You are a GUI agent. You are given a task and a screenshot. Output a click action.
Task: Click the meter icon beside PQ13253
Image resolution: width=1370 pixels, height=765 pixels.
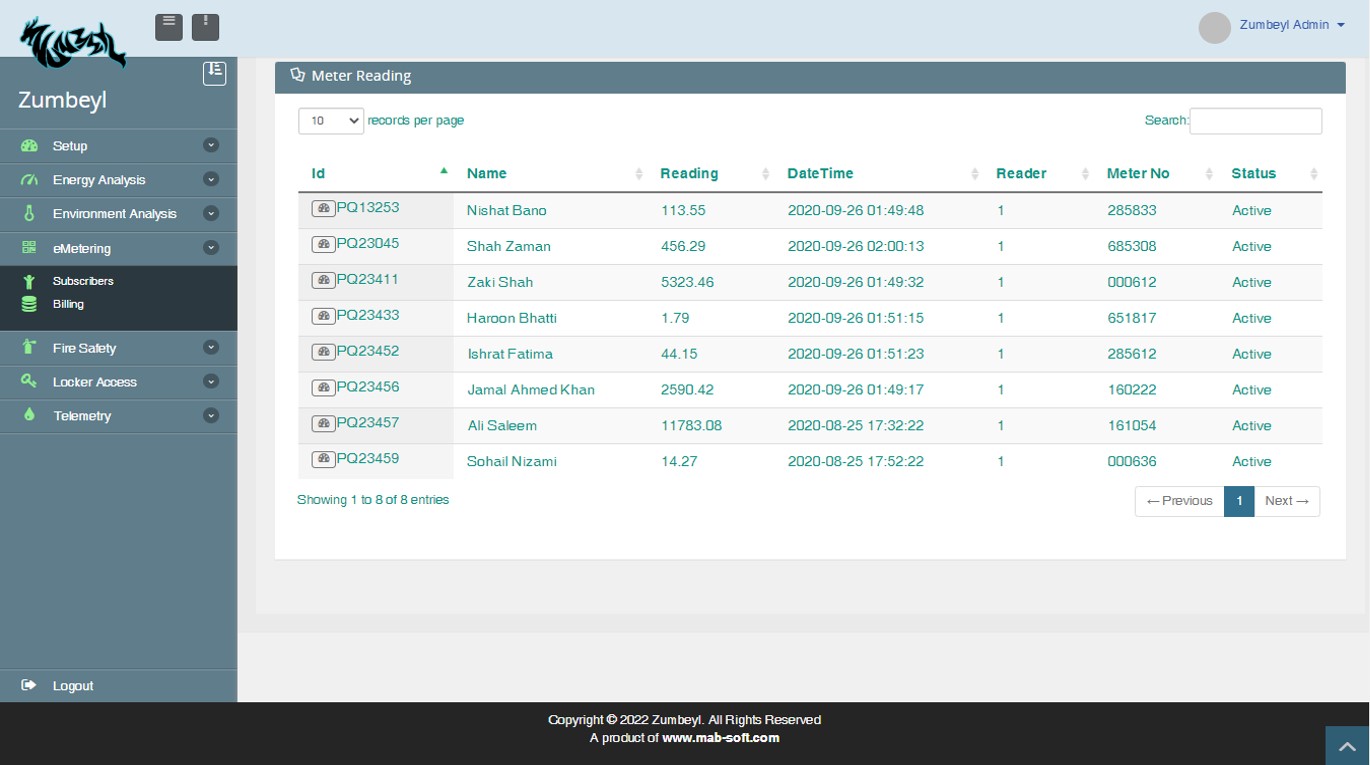323,209
